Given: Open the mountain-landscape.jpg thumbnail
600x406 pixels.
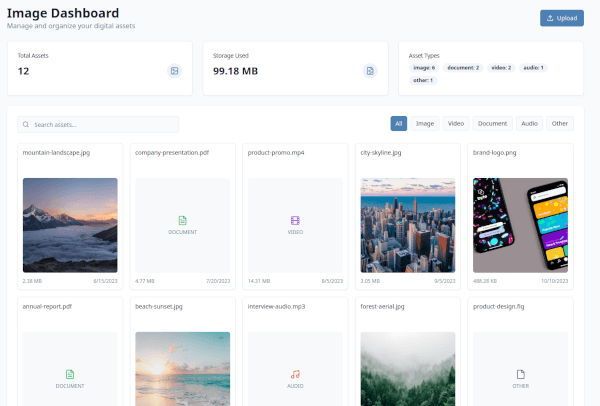Looking at the screenshot, I should [x=70, y=225].
